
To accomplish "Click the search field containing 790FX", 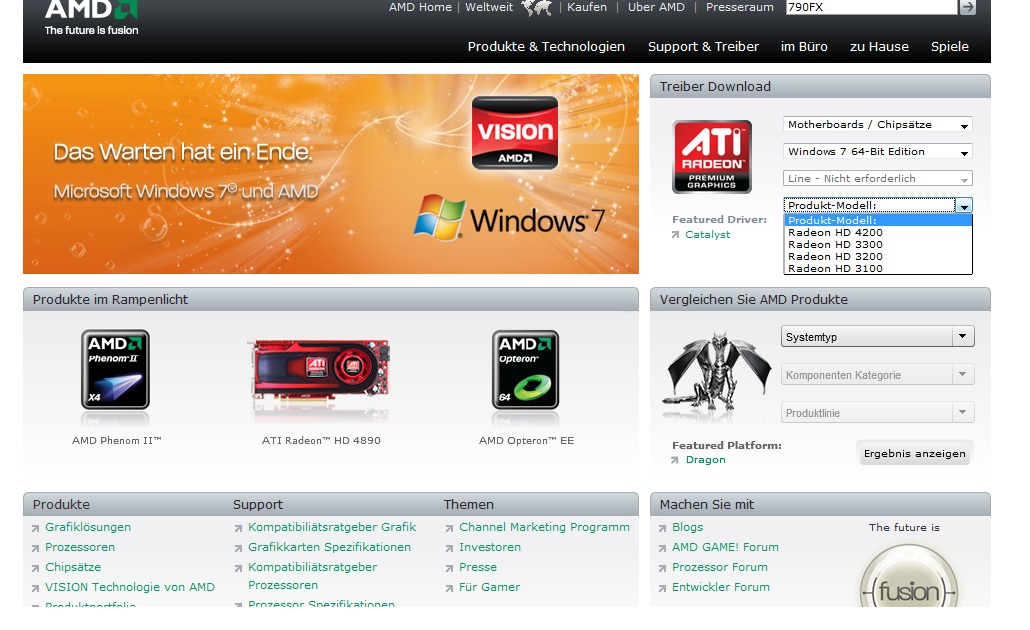I will [871, 7].
